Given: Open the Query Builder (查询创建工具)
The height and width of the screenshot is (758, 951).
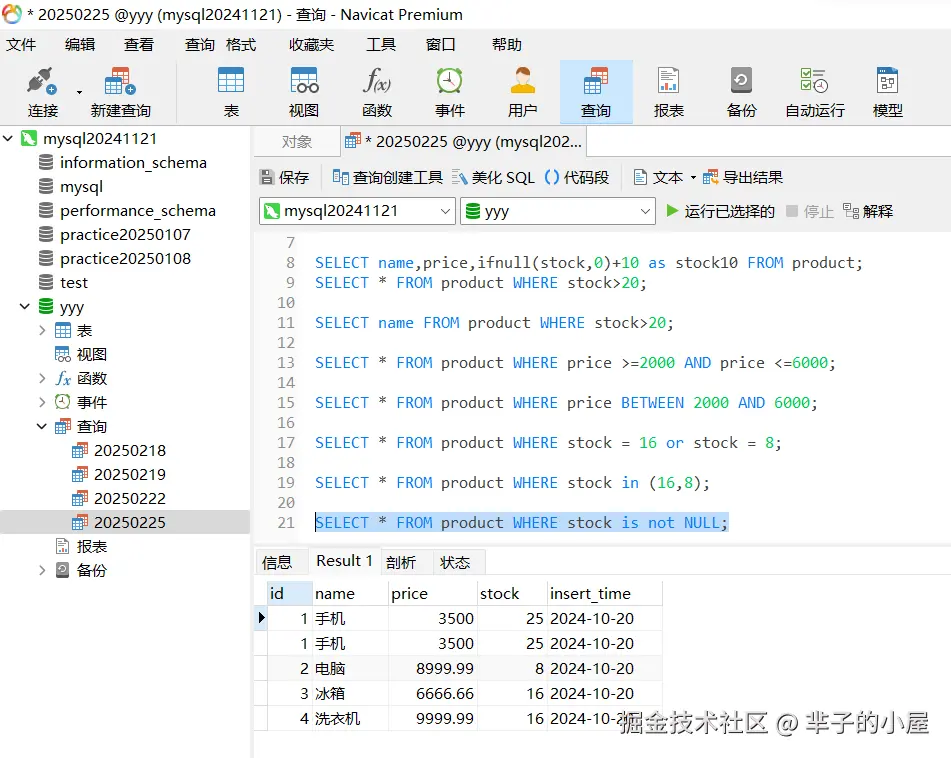Looking at the screenshot, I should click(388, 177).
